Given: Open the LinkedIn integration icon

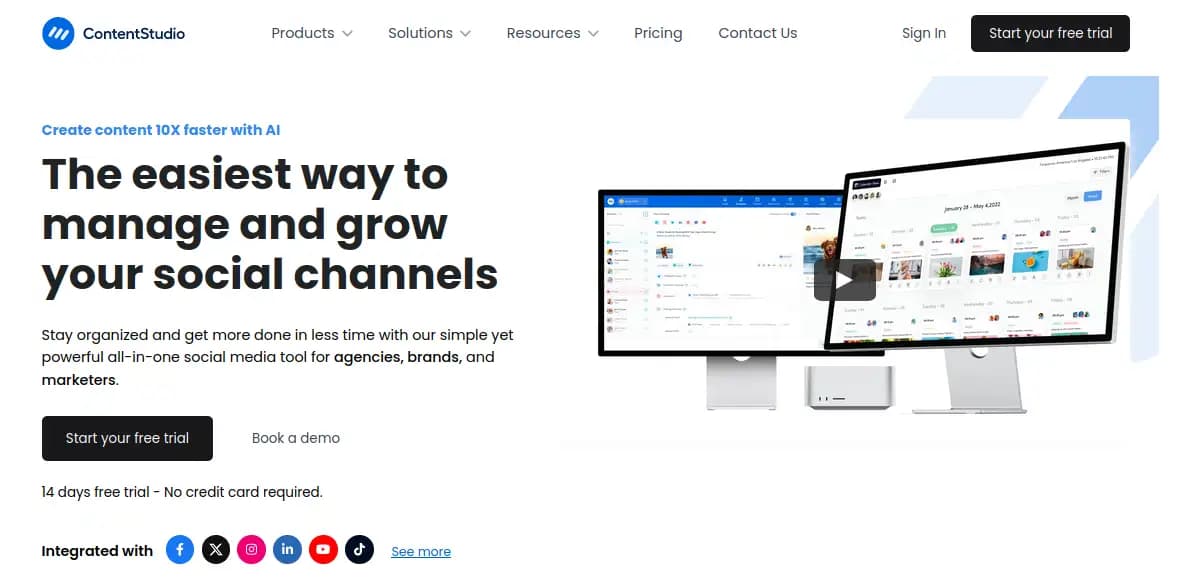Looking at the screenshot, I should 288,549.
